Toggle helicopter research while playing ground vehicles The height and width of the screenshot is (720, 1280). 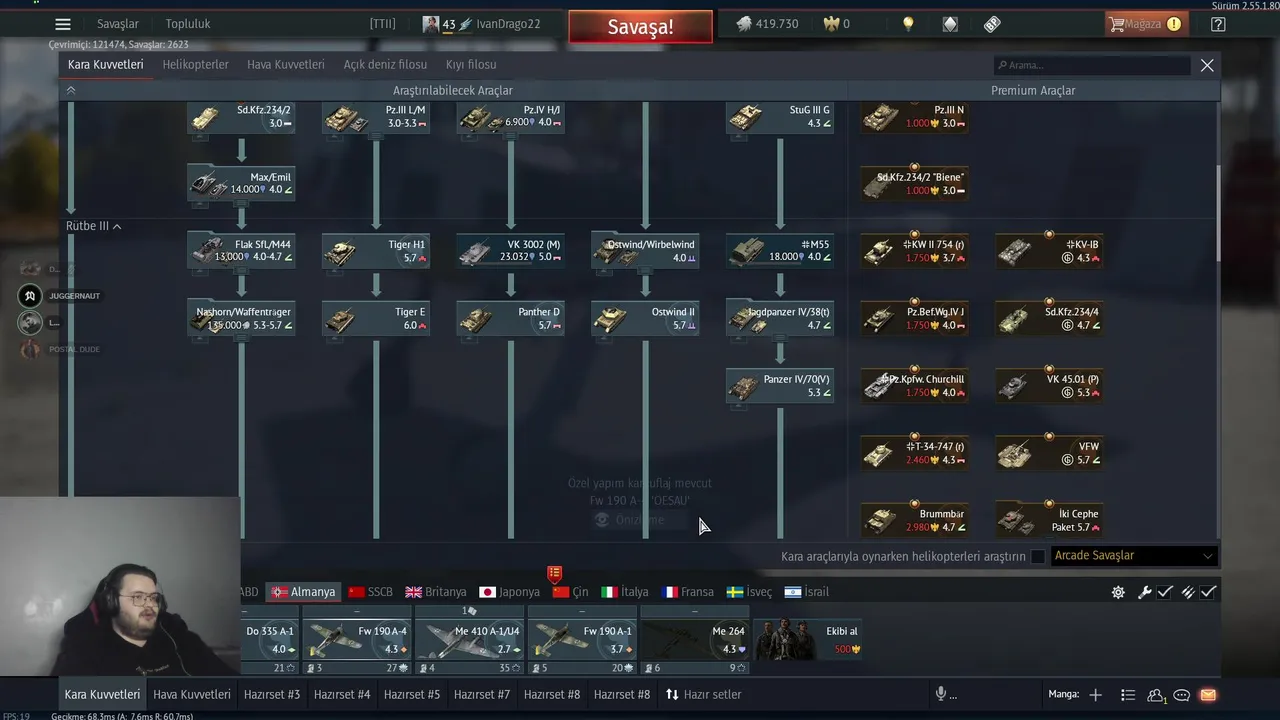coord(1038,556)
